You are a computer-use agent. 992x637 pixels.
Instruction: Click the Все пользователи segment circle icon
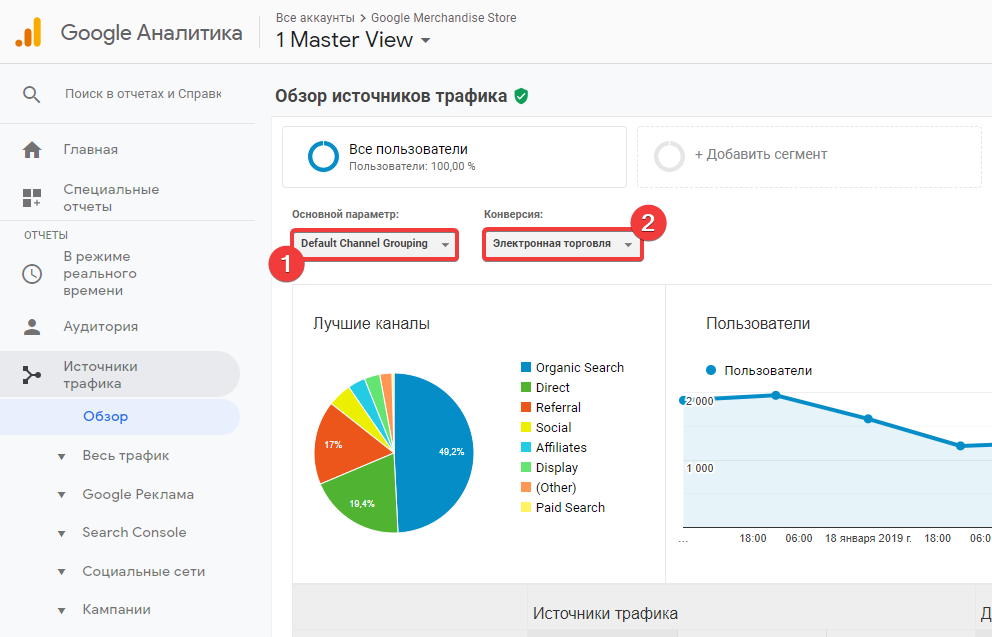(x=323, y=156)
